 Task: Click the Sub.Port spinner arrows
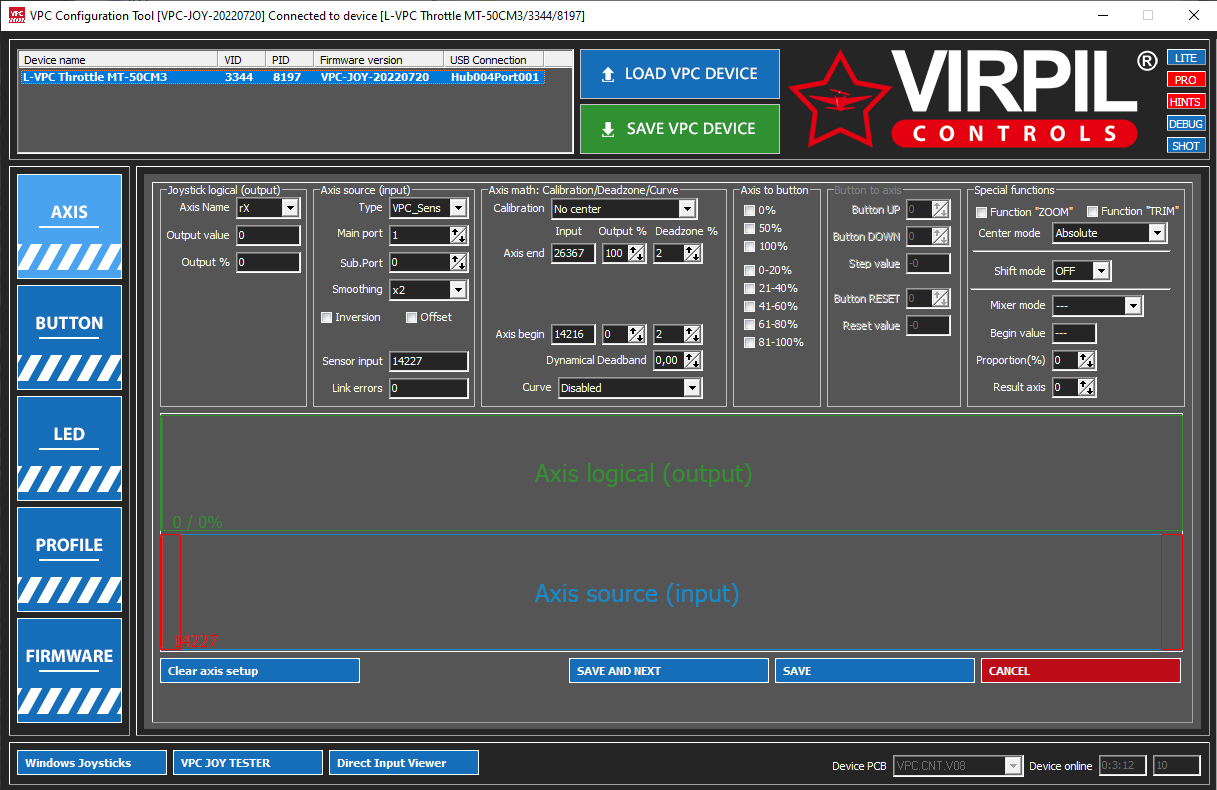[x=459, y=262]
